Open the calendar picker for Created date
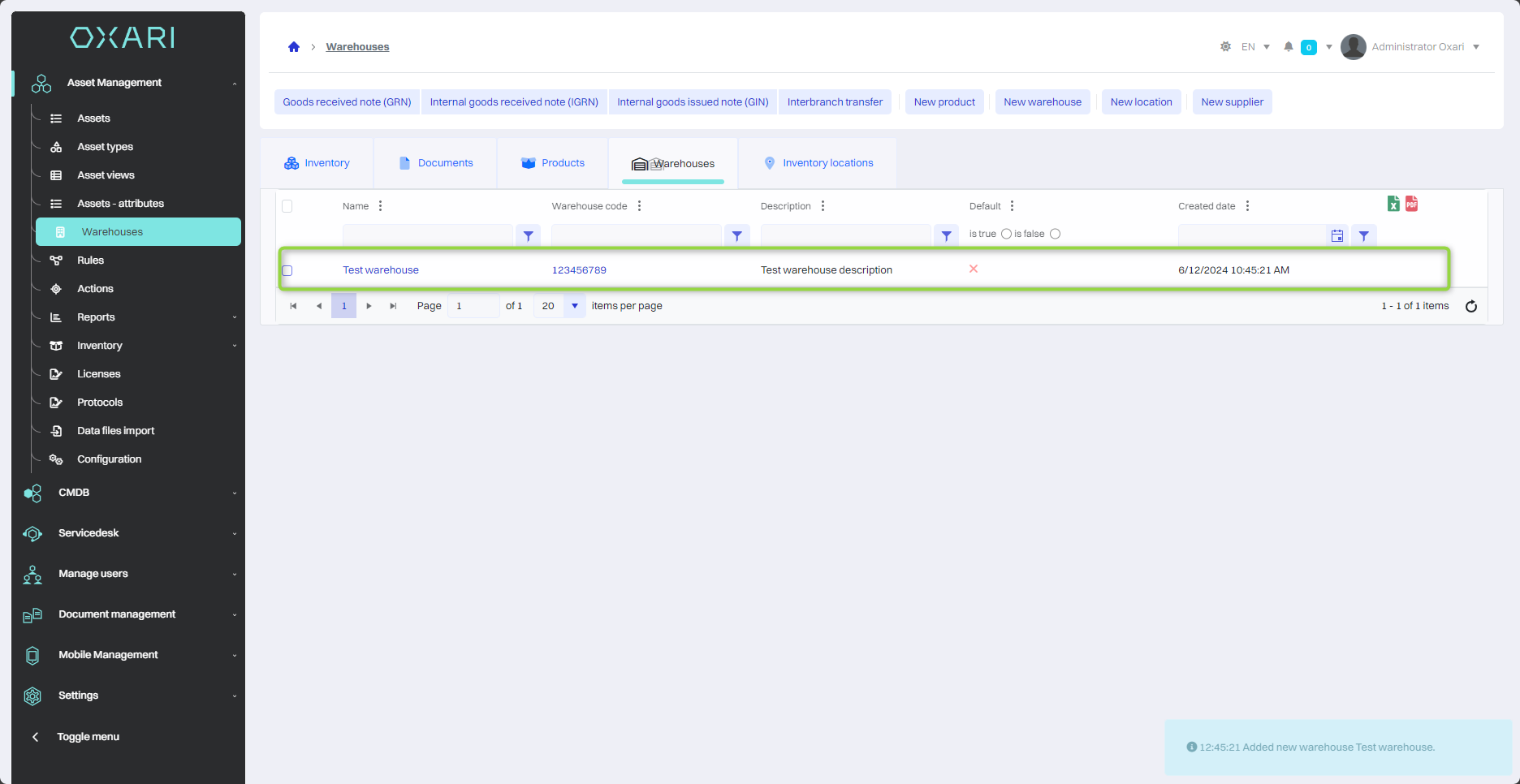 (x=1336, y=236)
